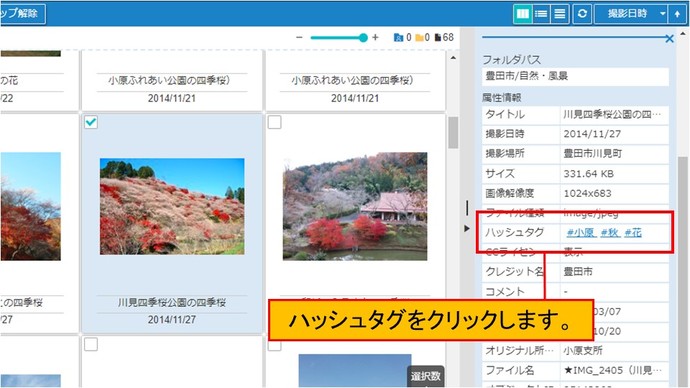Screen dimensions: 690x388
Task: Click the value 小原支所
Action: [x=583, y=351]
